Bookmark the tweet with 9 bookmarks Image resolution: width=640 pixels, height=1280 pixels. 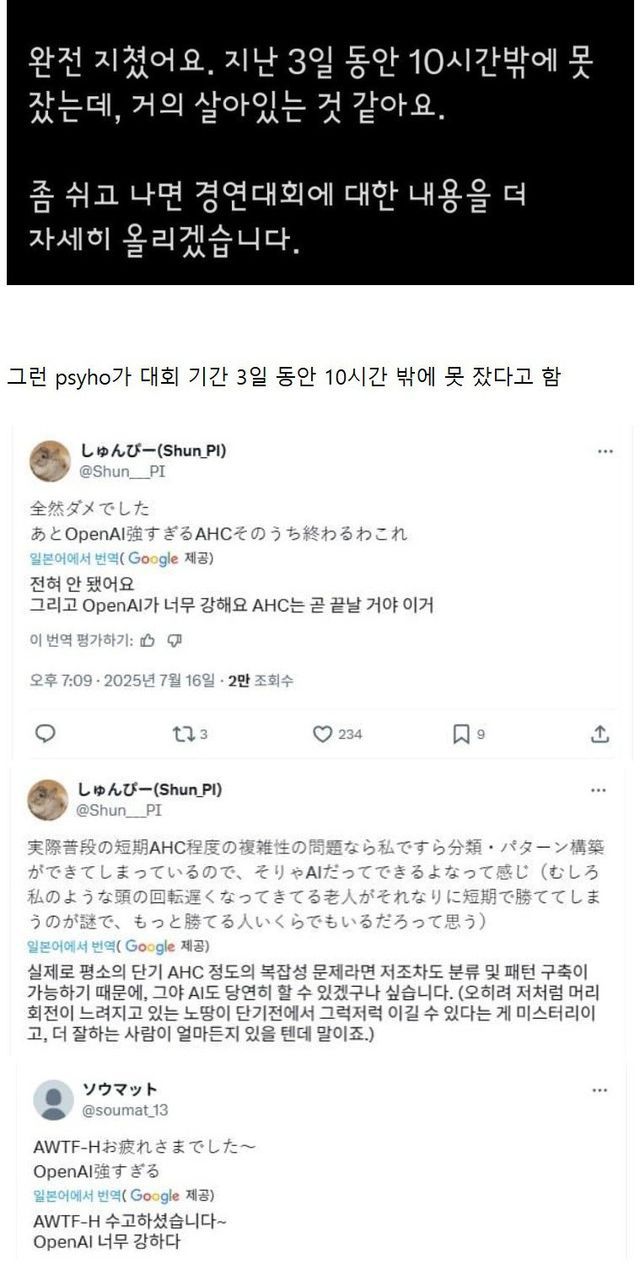[x=461, y=734]
